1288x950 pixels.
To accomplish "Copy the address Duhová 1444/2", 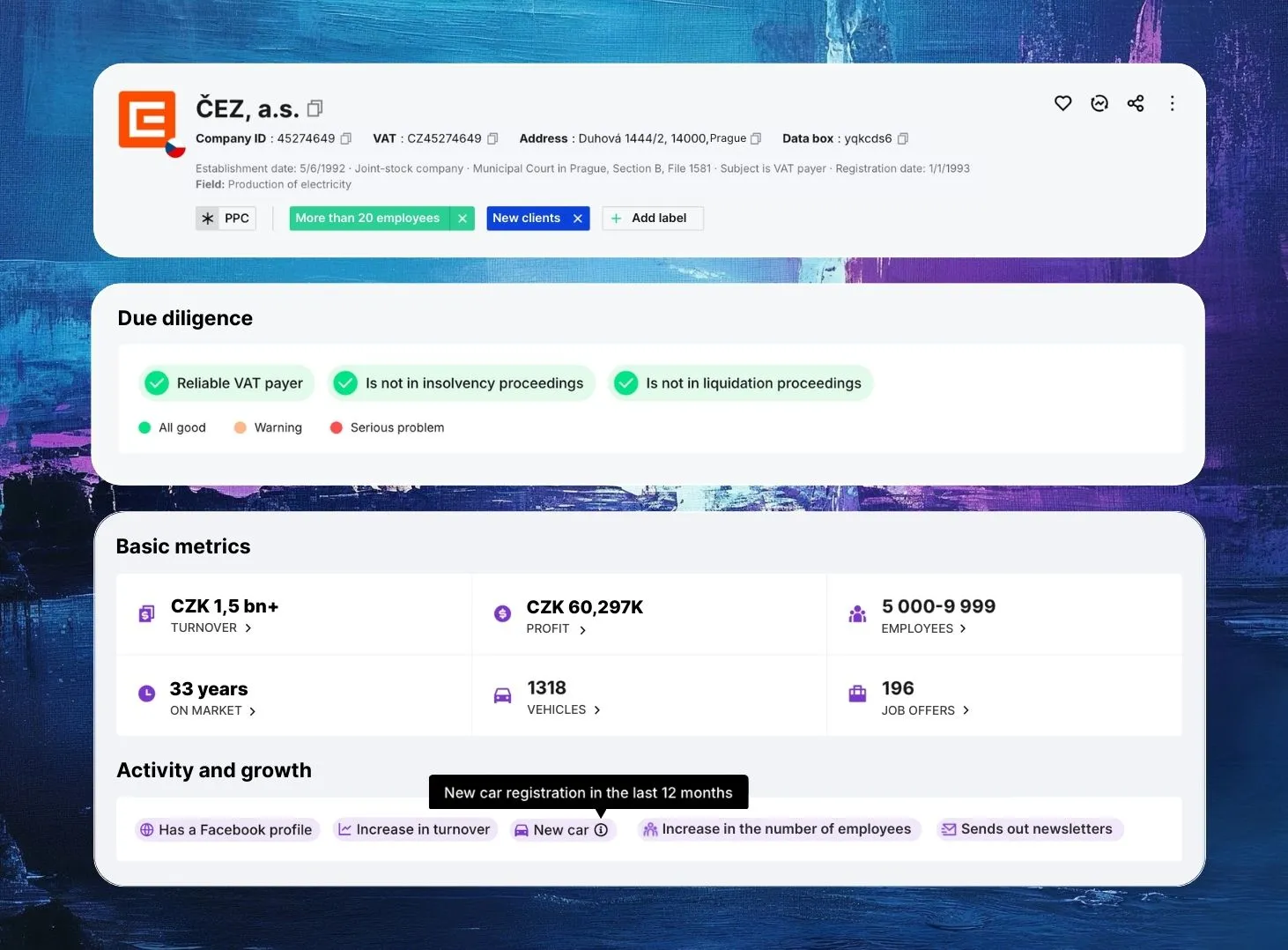I will tap(756, 138).
